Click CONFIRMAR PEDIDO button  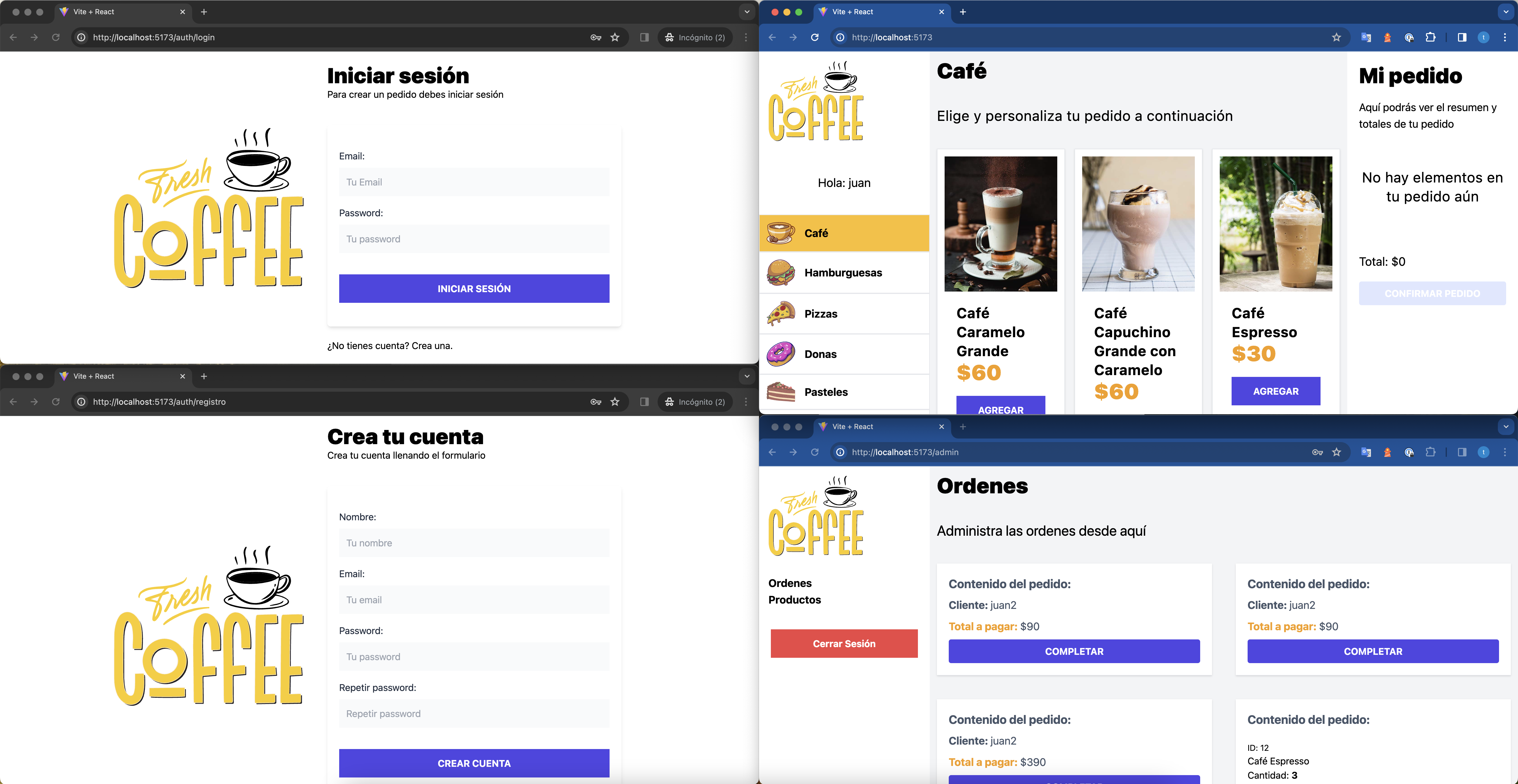[1432, 293]
